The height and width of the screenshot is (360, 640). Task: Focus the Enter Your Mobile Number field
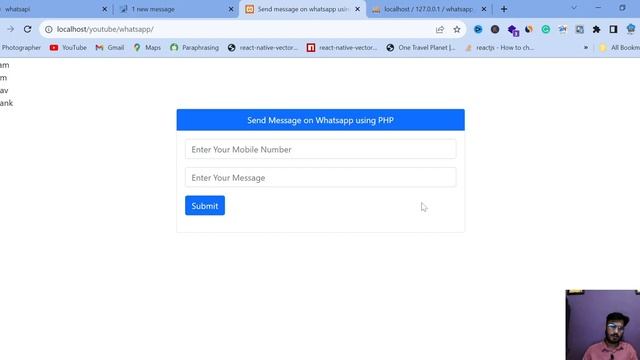pyautogui.click(x=320, y=149)
